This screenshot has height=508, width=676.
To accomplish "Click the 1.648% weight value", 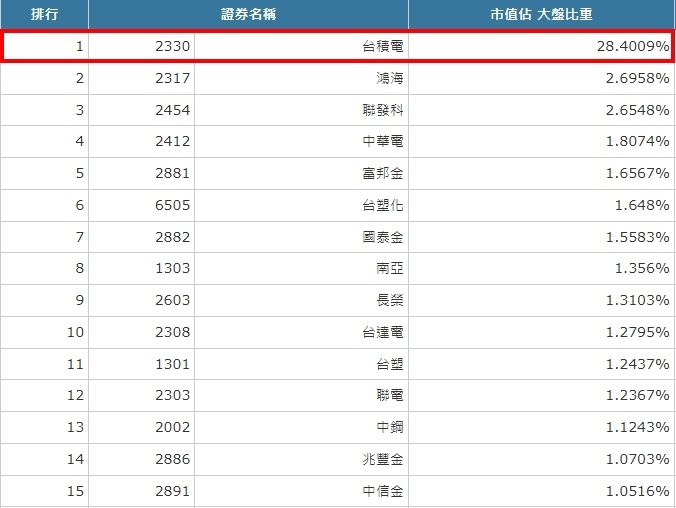I will click(x=642, y=205).
